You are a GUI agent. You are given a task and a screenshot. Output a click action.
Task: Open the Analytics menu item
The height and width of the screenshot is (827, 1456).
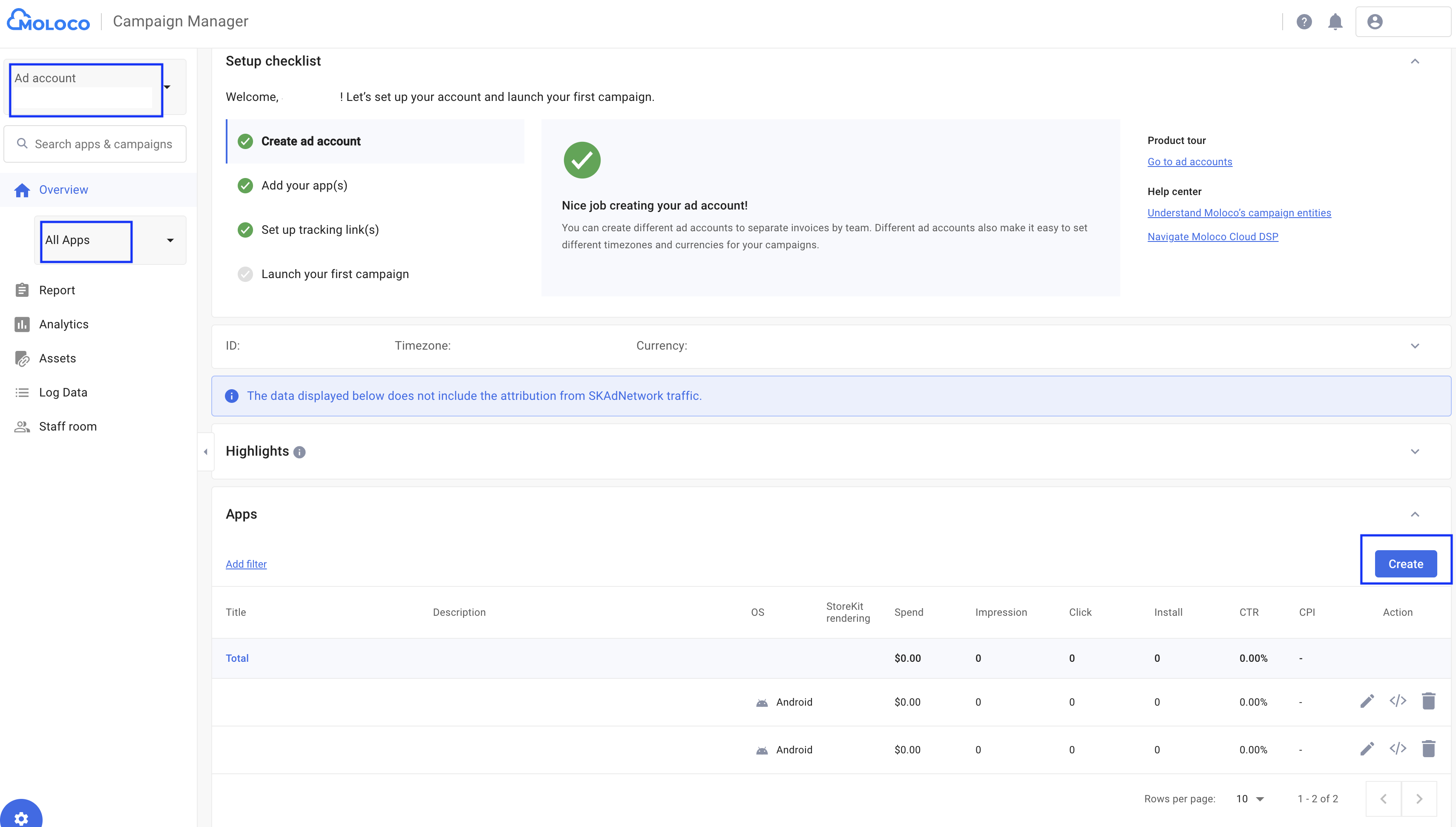click(63, 324)
